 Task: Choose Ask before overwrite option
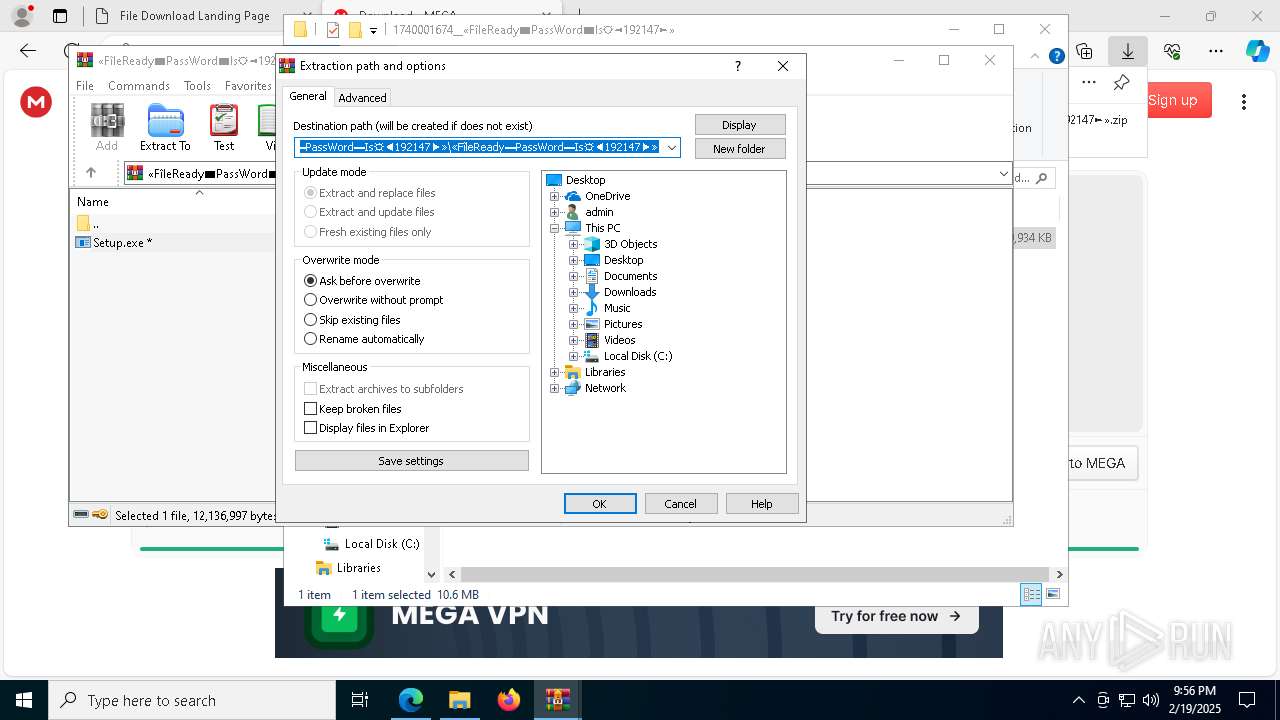pos(362,281)
